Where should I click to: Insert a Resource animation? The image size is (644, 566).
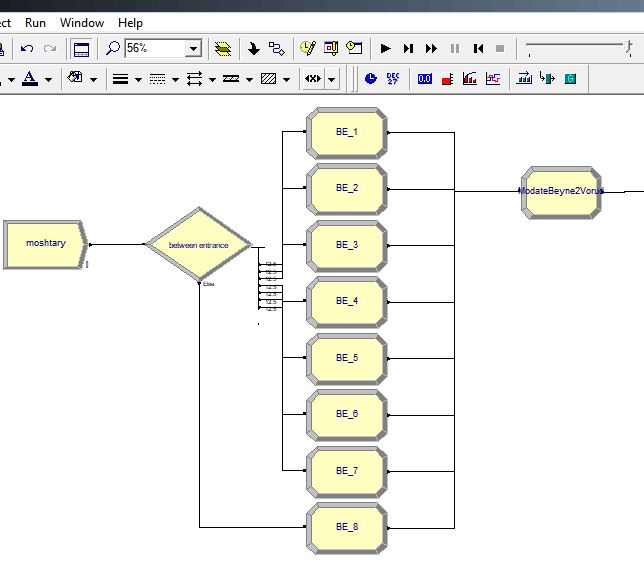coord(547,78)
